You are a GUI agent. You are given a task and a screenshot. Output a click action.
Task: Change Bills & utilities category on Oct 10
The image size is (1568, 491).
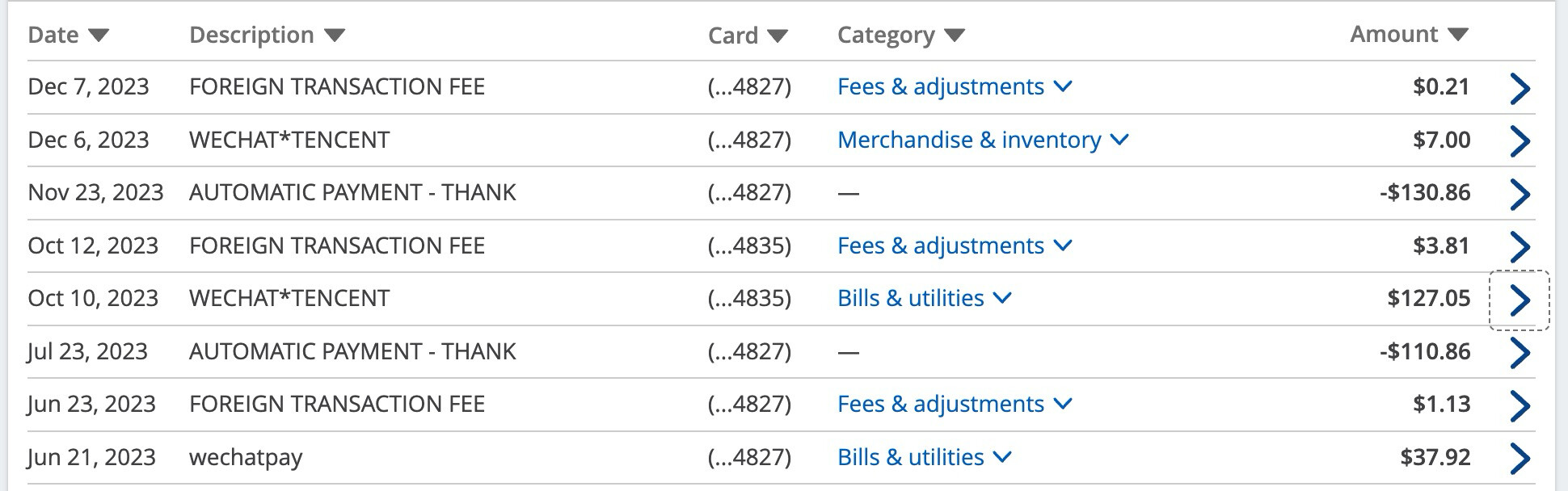tap(925, 298)
